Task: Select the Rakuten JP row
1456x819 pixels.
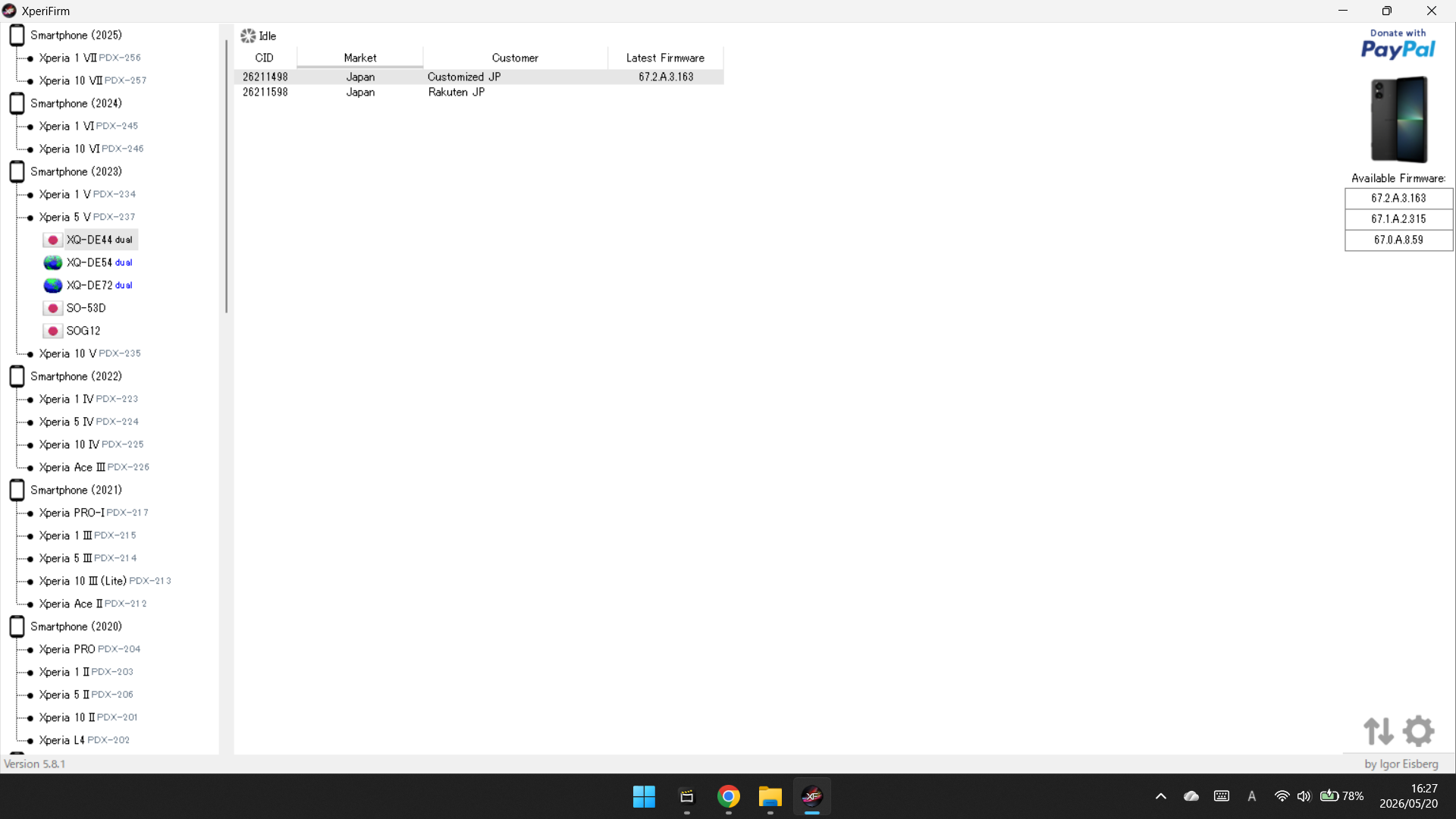Action: pyautogui.click(x=479, y=92)
